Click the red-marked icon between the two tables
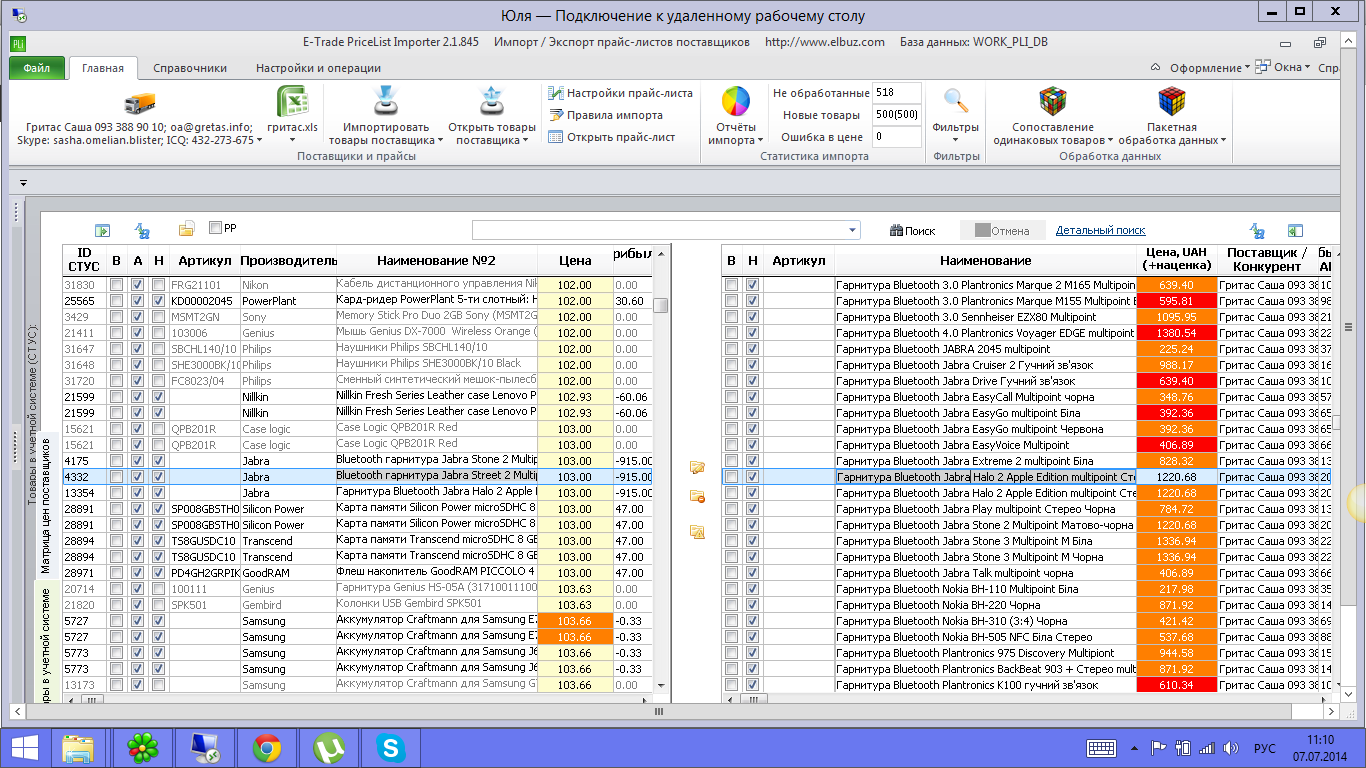Image resolution: width=1366 pixels, height=768 pixels. pyautogui.click(x=697, y=496)
